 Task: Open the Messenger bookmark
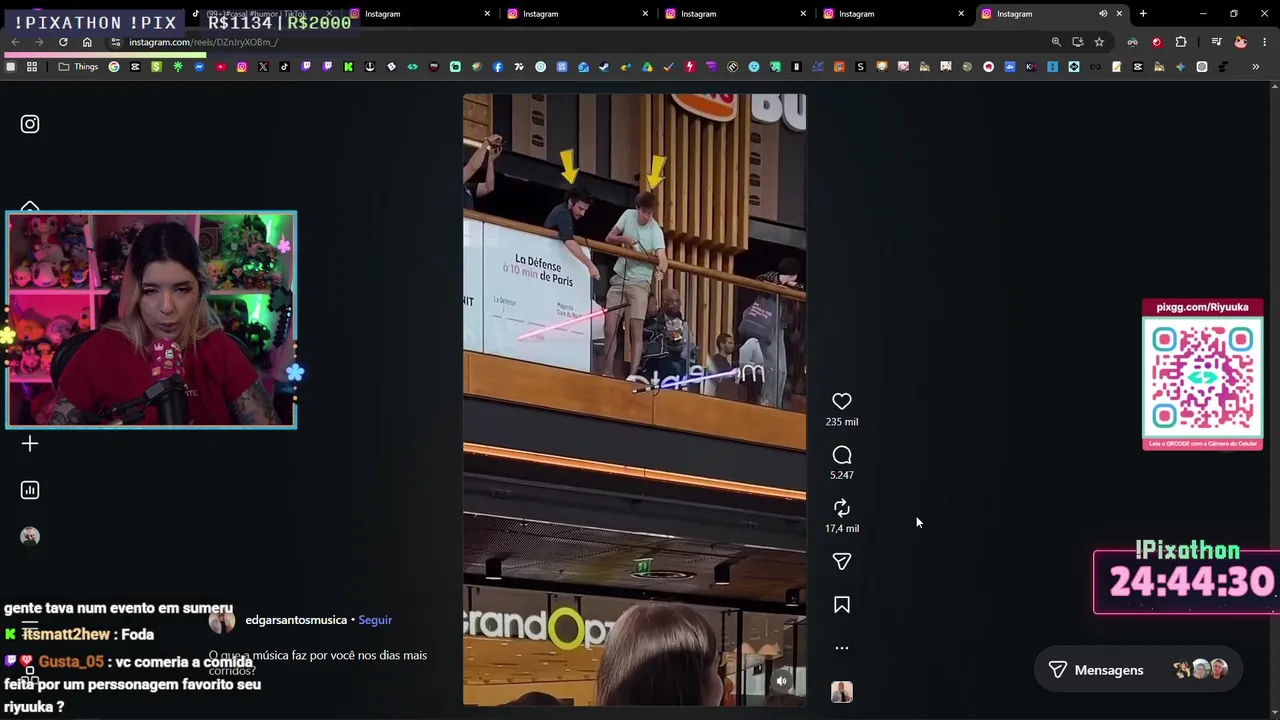[x=199, y=67]
